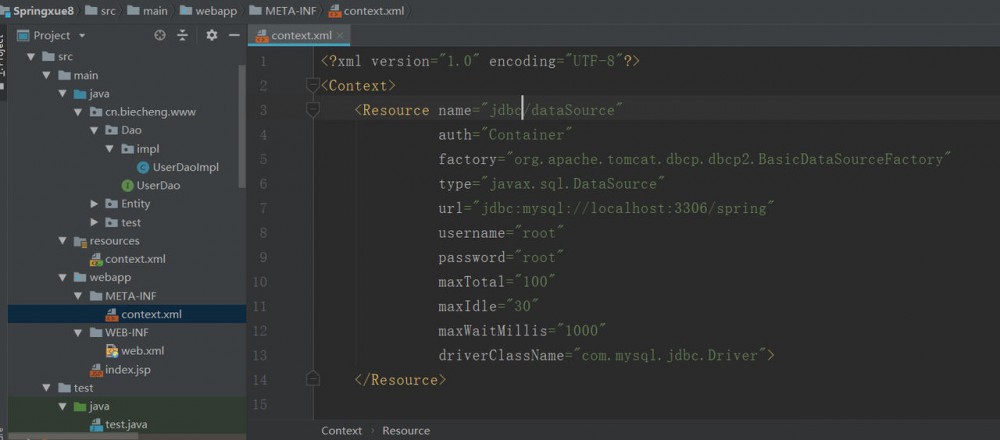This screenshot has width=1000, height=440.
Task: Open context.xml under resources
Action: 135,260
